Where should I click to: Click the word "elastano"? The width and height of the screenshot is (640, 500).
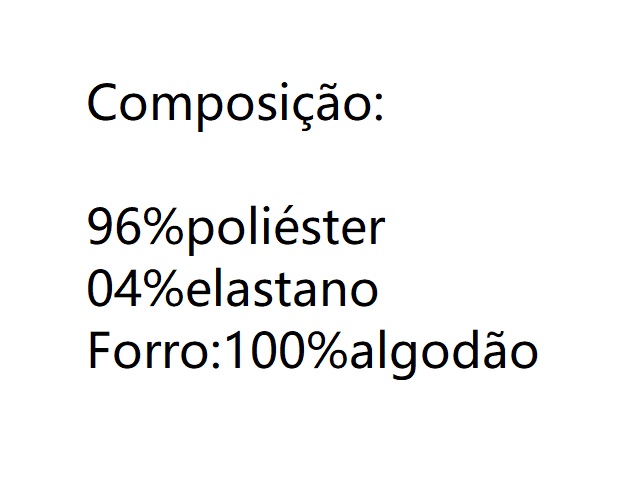(282, 291)
